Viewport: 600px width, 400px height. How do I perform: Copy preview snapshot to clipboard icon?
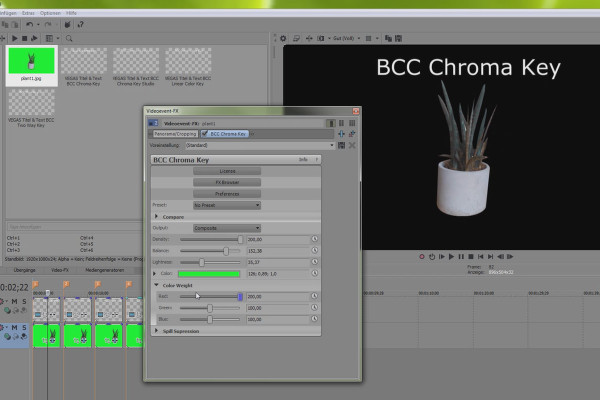(x=388, y=38)
